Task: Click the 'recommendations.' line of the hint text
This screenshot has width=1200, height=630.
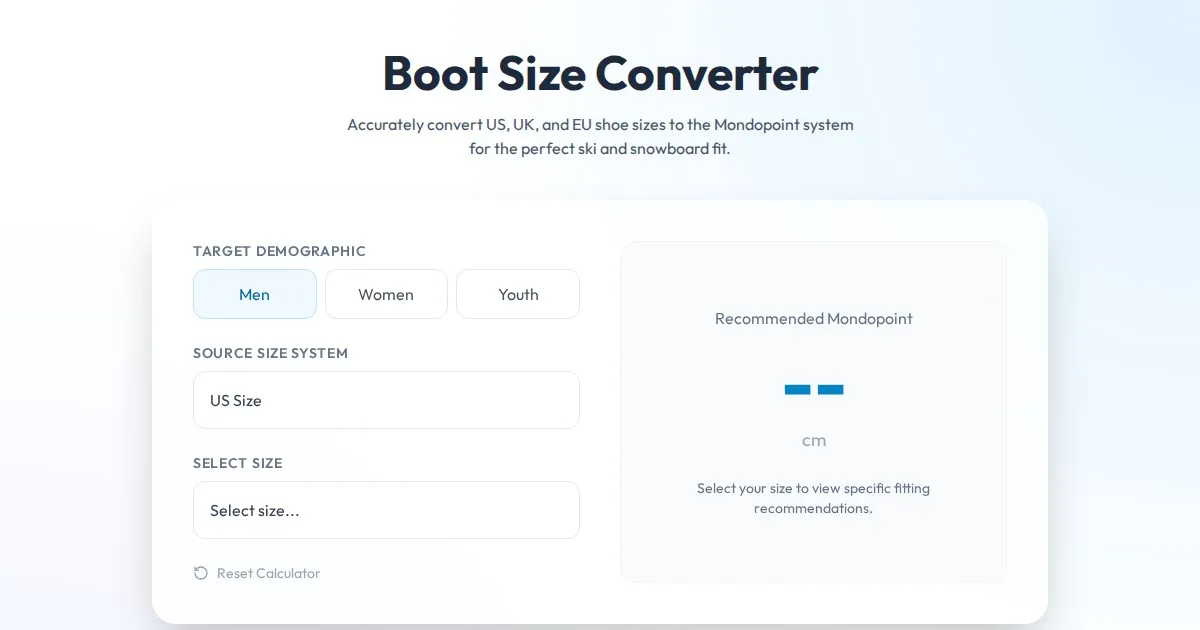Action: point(813,508)
